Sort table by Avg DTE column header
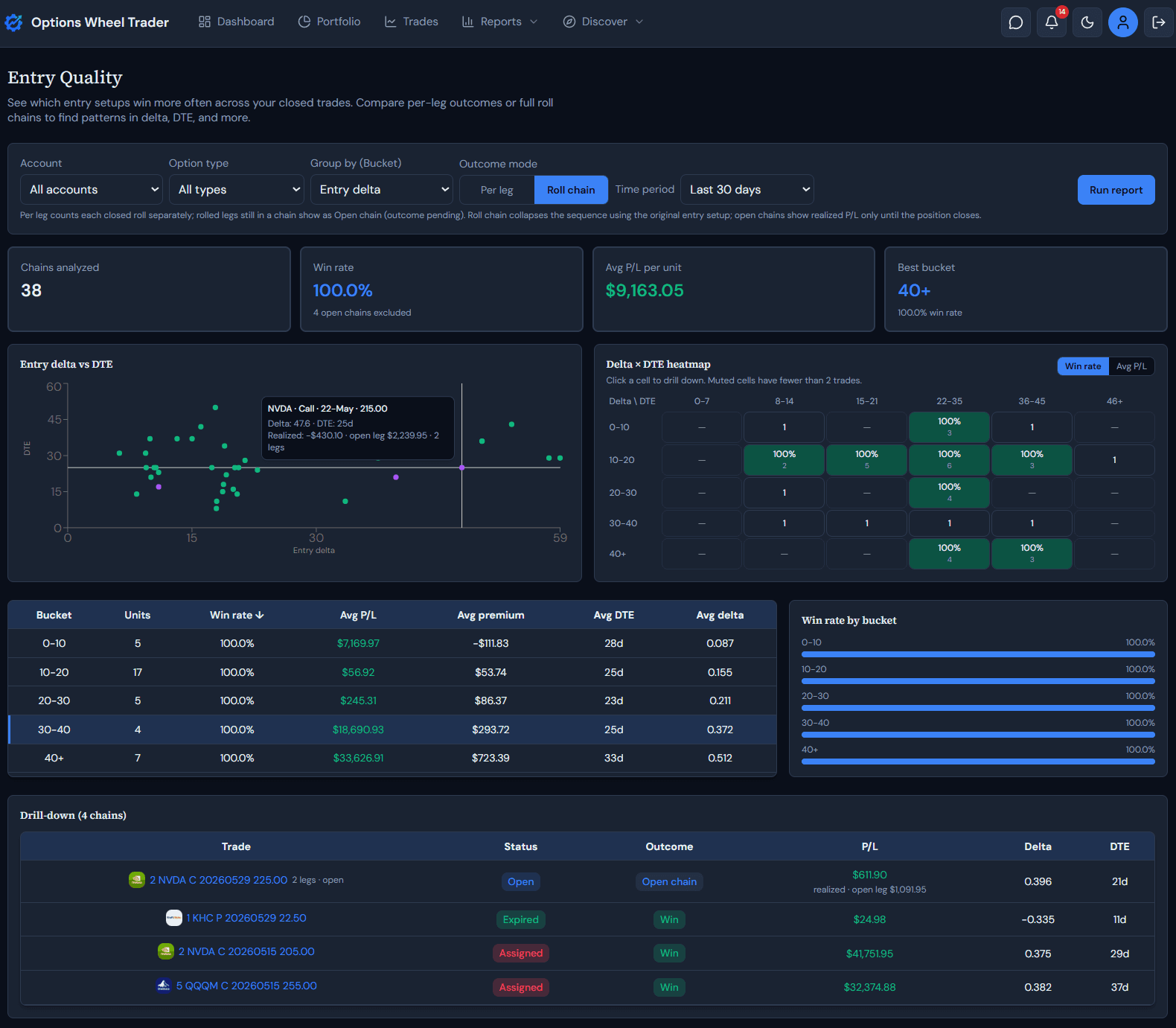 (x=614, y=615)
